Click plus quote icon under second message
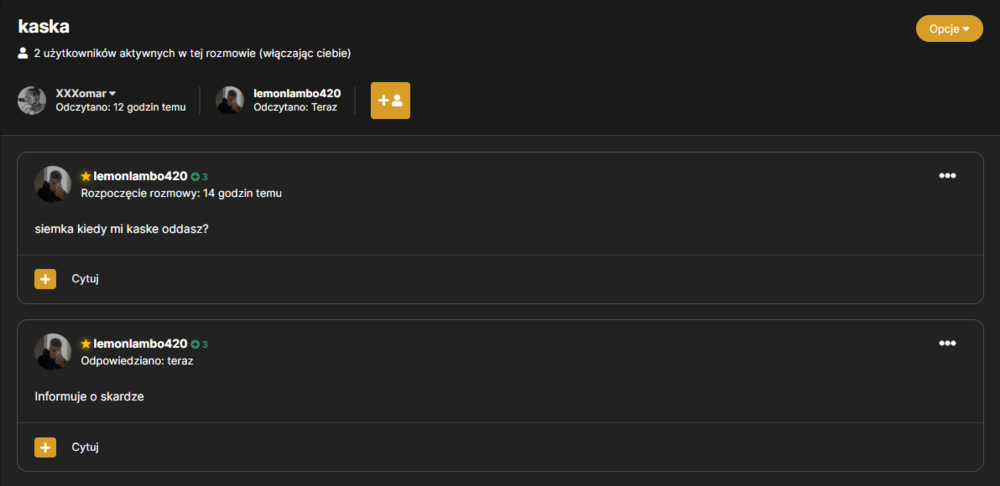 point(45,447)
